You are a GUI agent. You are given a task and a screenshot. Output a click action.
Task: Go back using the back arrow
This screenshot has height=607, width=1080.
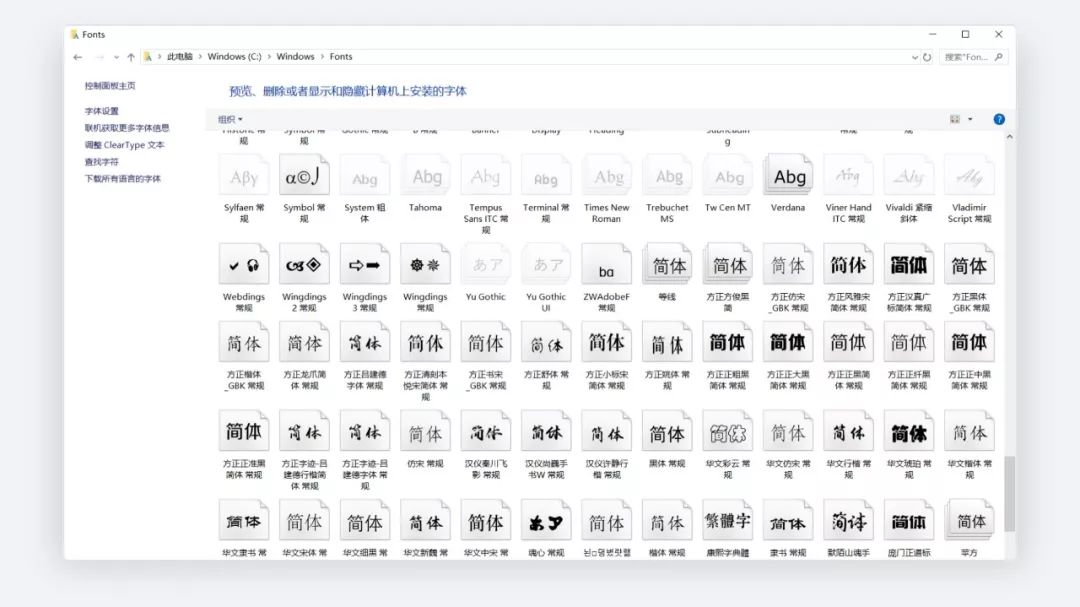78,57
